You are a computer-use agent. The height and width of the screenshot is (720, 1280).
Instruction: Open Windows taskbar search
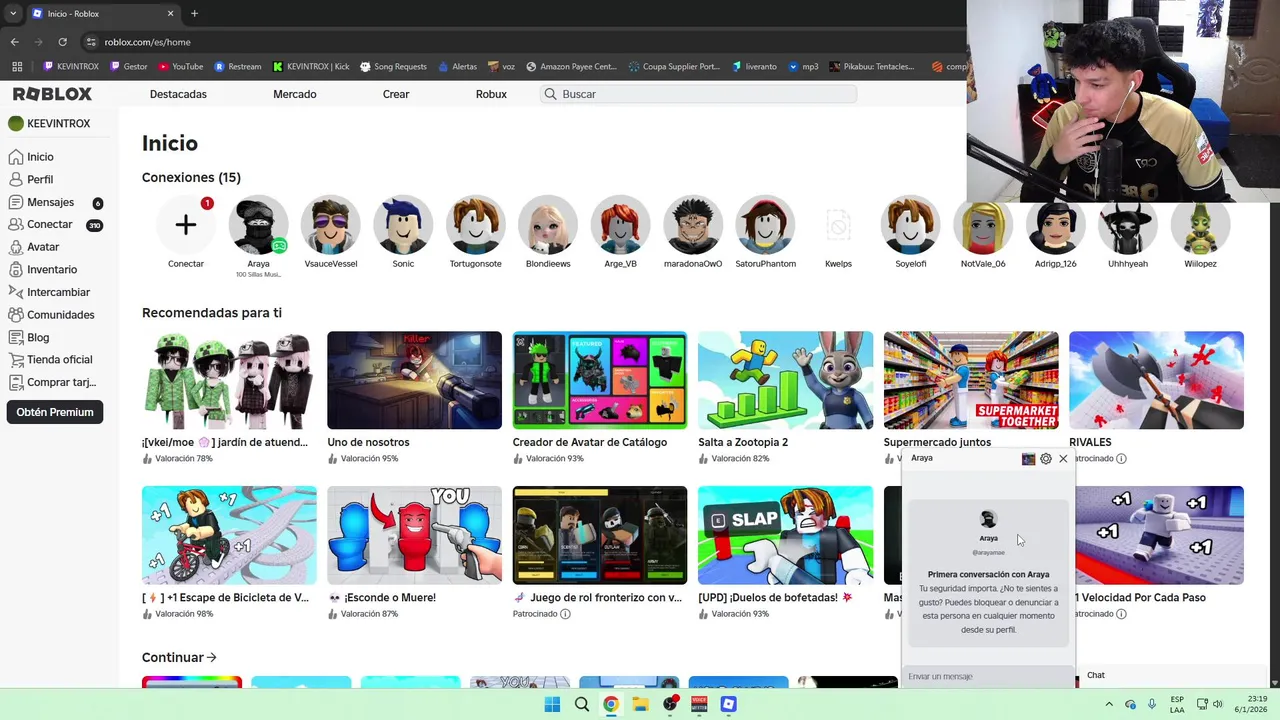(581, 704)
